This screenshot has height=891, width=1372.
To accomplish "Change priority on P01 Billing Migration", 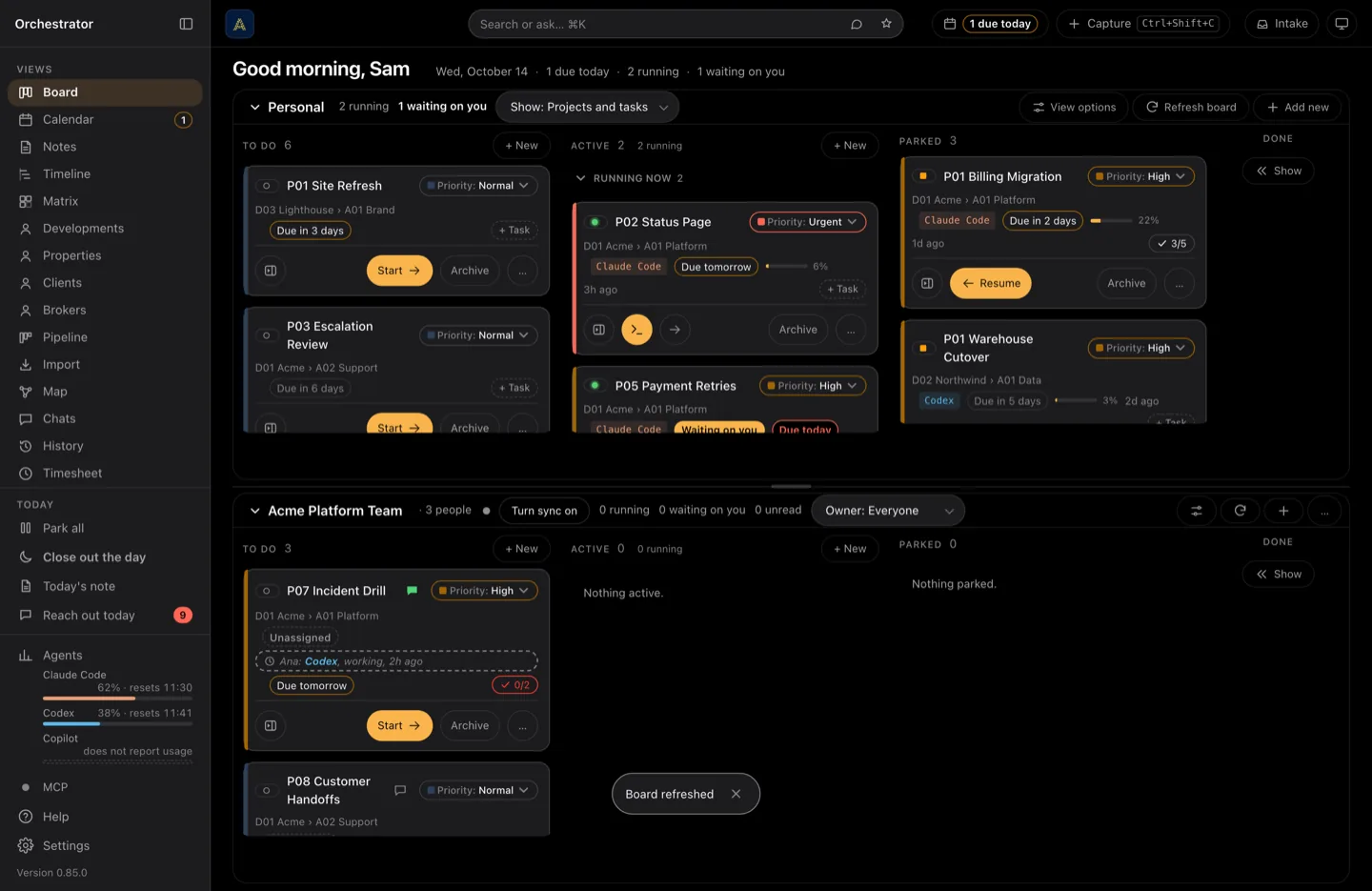I will [1140, 176].
